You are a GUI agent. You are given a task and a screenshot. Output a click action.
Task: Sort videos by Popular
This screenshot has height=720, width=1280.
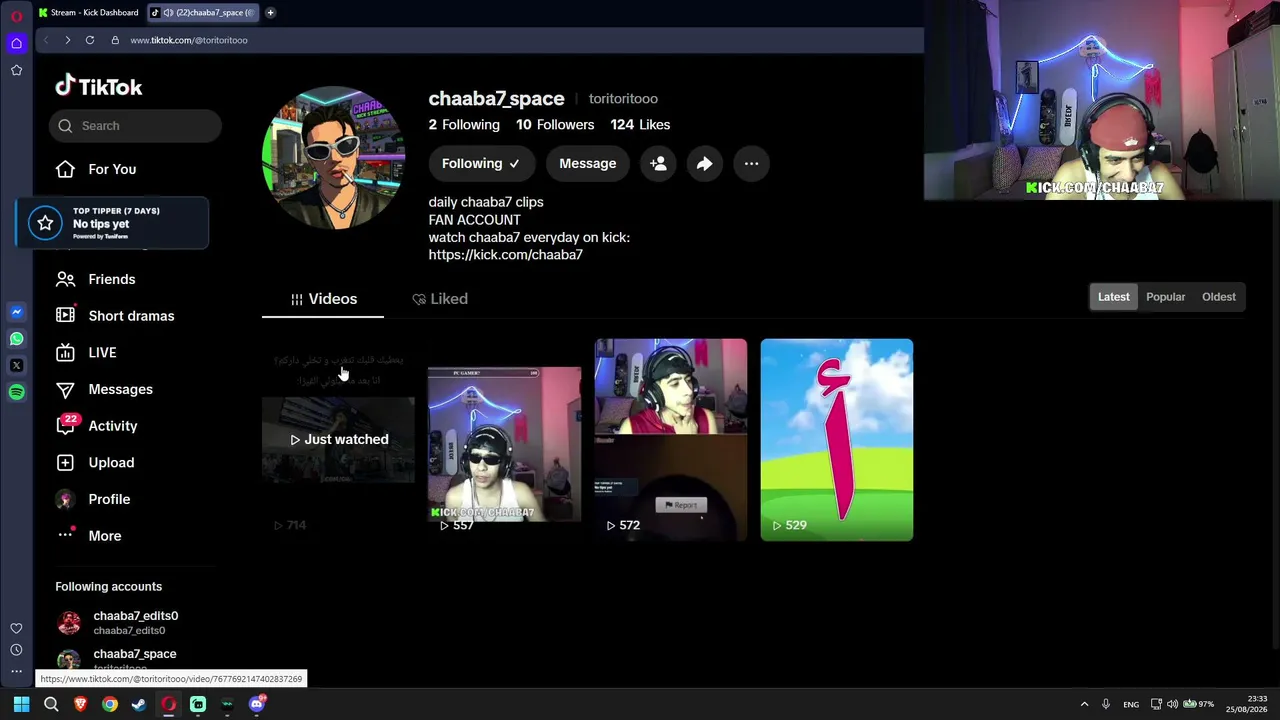[x=1166, y=297]
